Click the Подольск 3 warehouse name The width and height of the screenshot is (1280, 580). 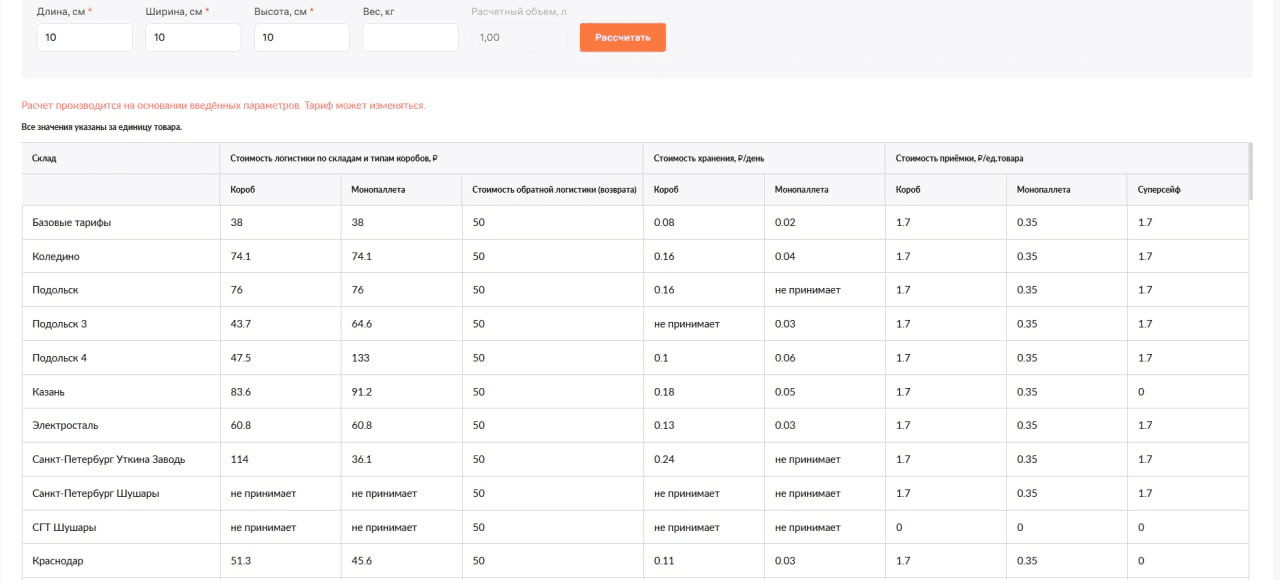click(x=59, y=324)
